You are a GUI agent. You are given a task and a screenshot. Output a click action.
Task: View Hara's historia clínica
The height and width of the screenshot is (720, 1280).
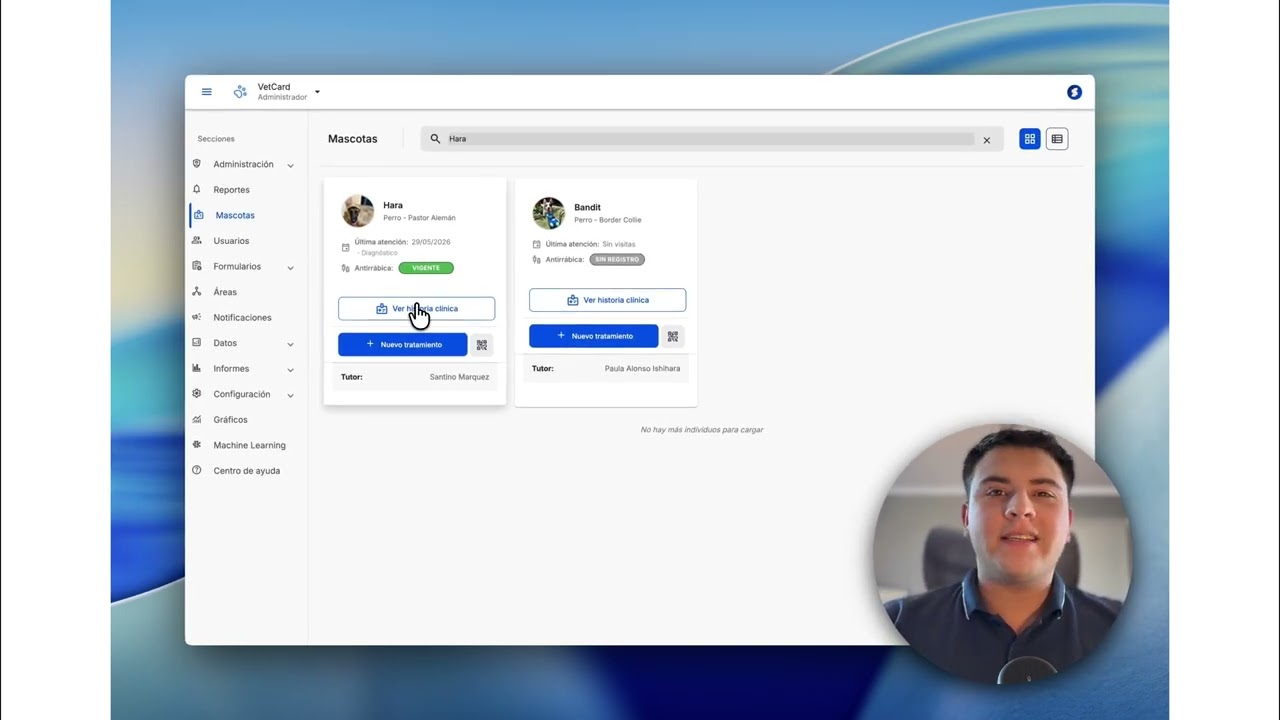point(416,309)
